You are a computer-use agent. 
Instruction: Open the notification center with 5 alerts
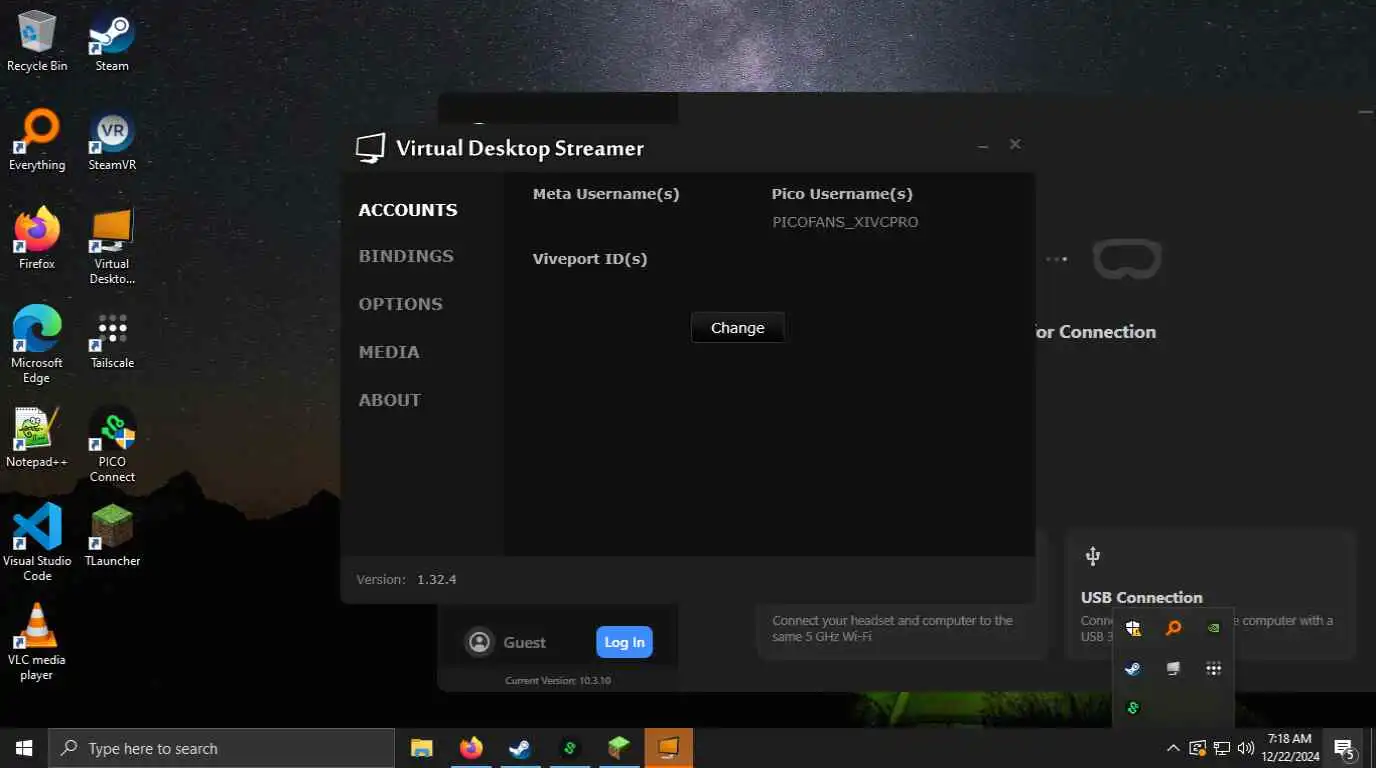pyautogui.click(x=1345, y=748)
